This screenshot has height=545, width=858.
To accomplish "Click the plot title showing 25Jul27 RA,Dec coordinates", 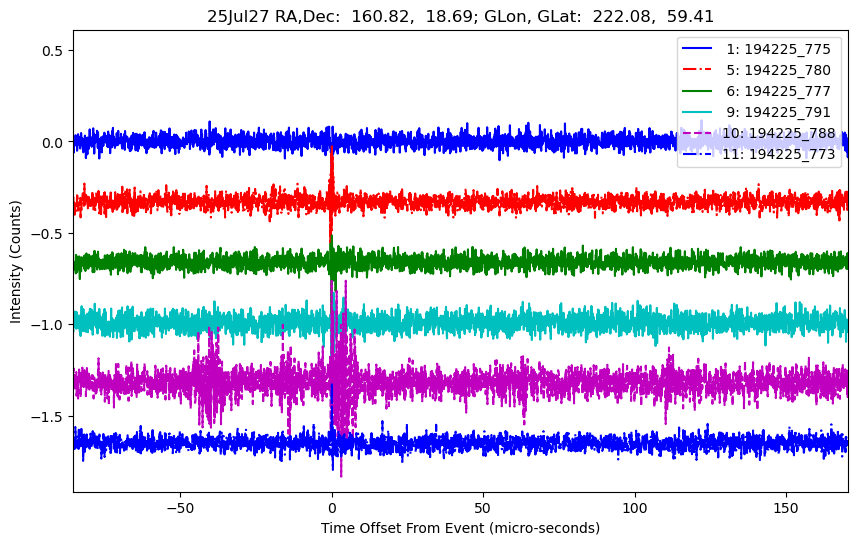I will click(460, 16).
